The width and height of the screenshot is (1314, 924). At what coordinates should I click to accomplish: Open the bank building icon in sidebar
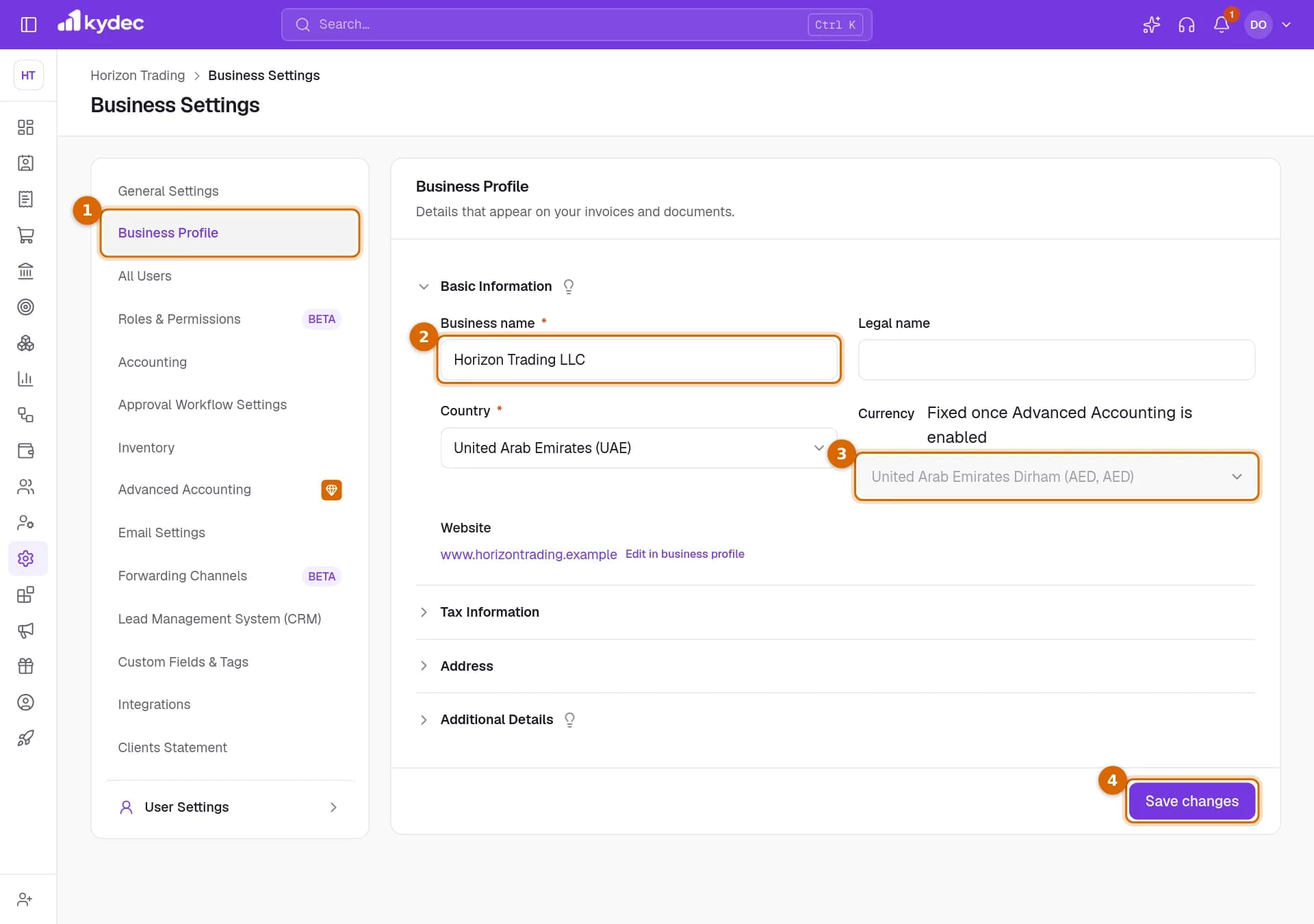coord(25,271)
